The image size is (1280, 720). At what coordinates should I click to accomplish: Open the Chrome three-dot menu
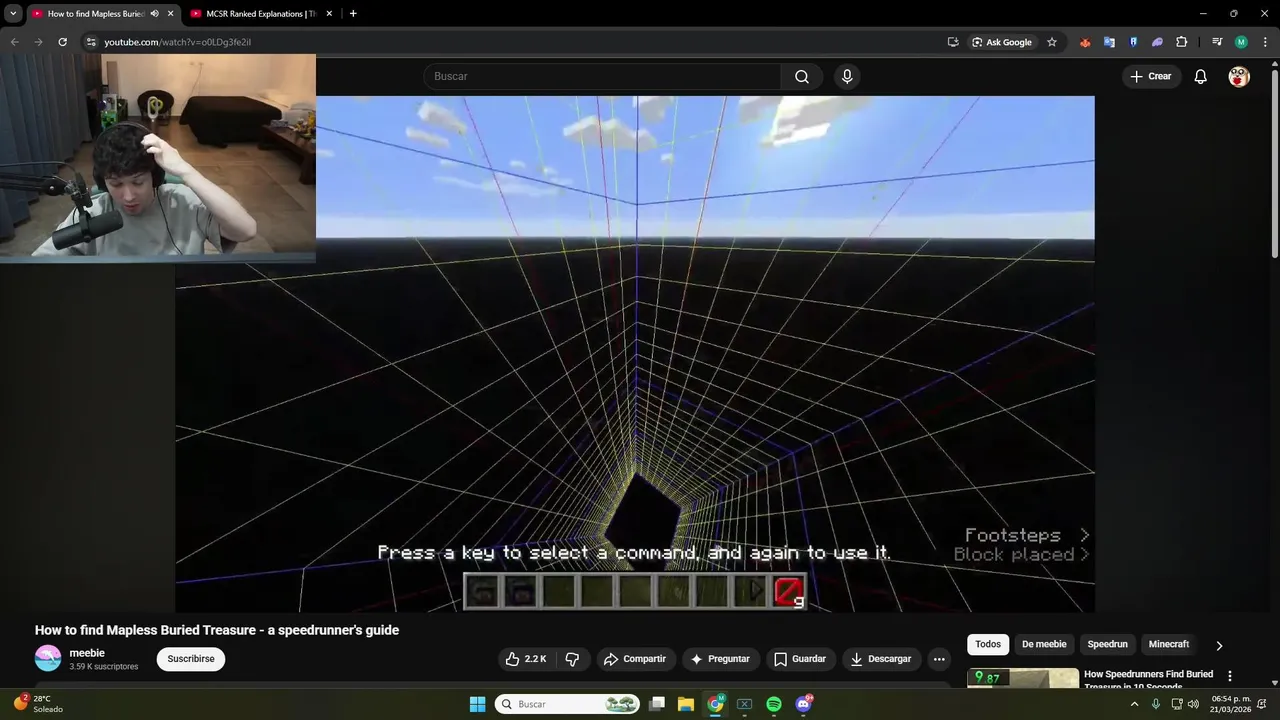coord(1265,42)
